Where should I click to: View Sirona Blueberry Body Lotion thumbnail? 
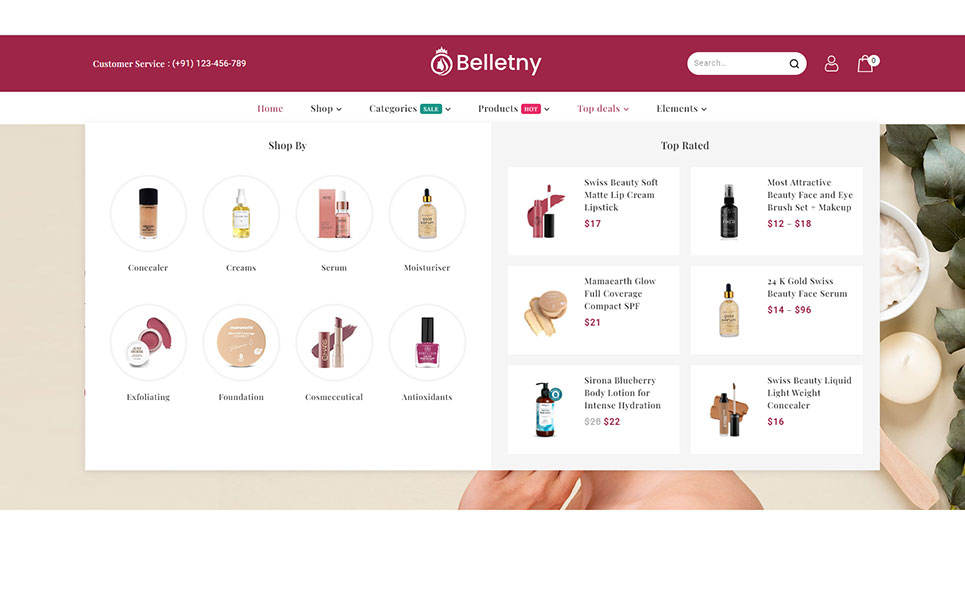click(545, 409)
